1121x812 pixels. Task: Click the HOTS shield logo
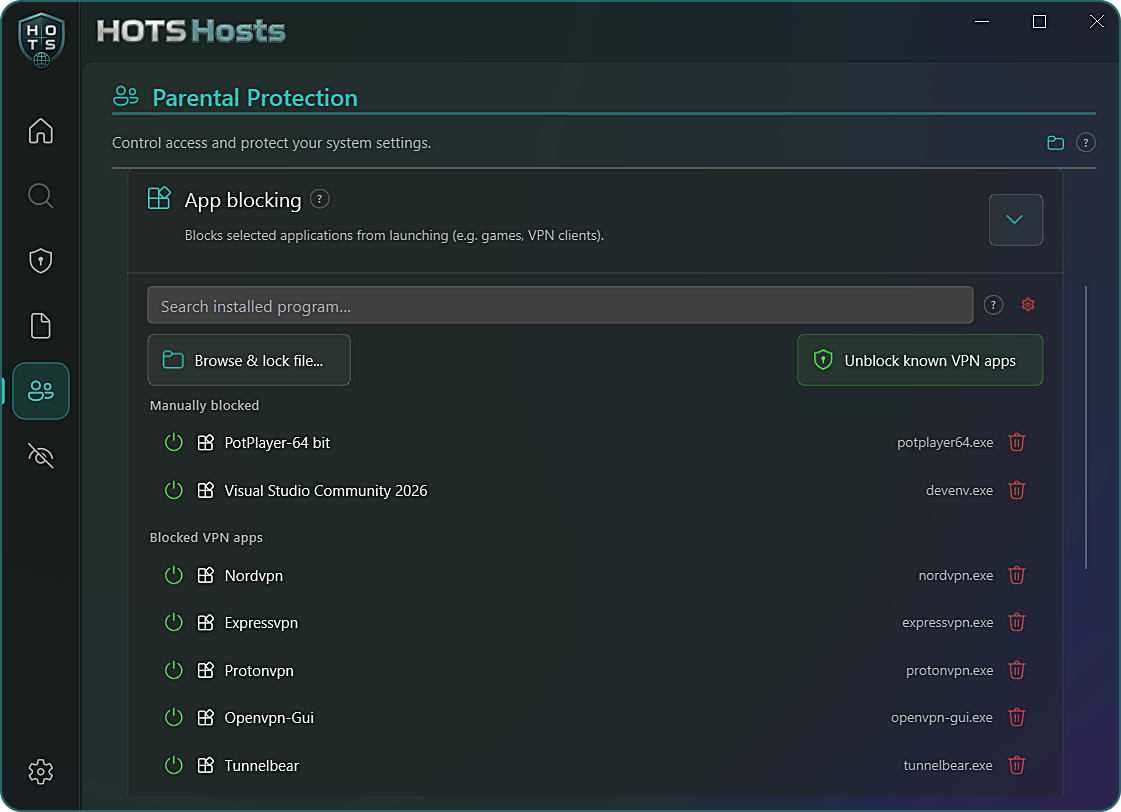click(41, 41)
